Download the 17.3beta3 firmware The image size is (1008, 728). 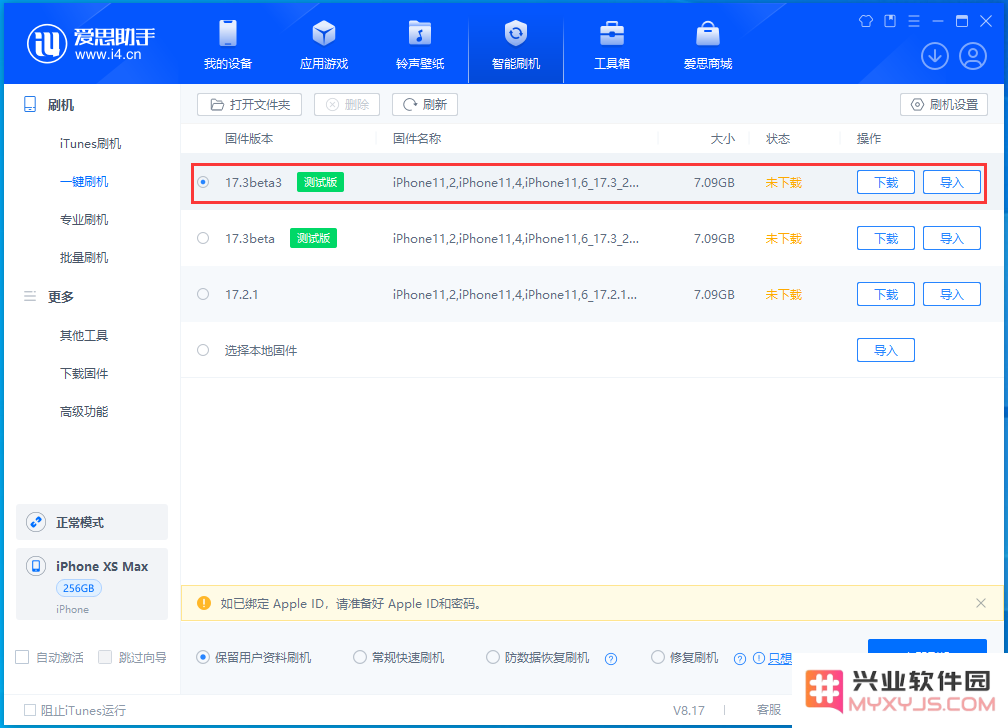coord(885,182)
